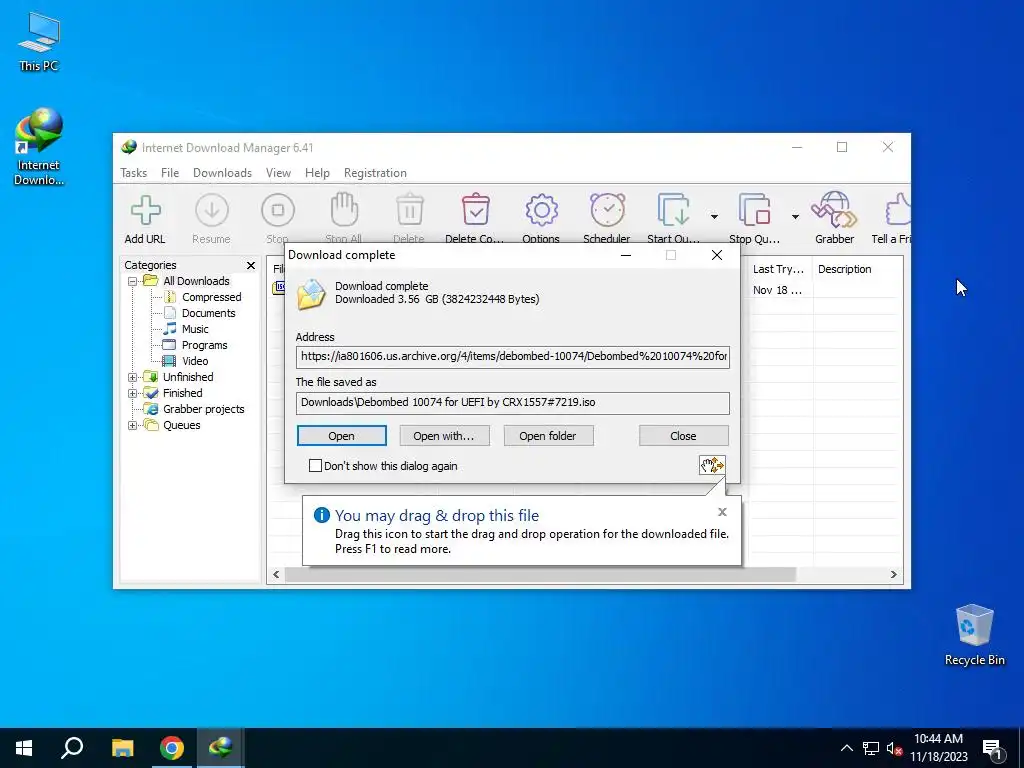Select the Video category
Screen dimensions: 1024x768
pos(195,361)
